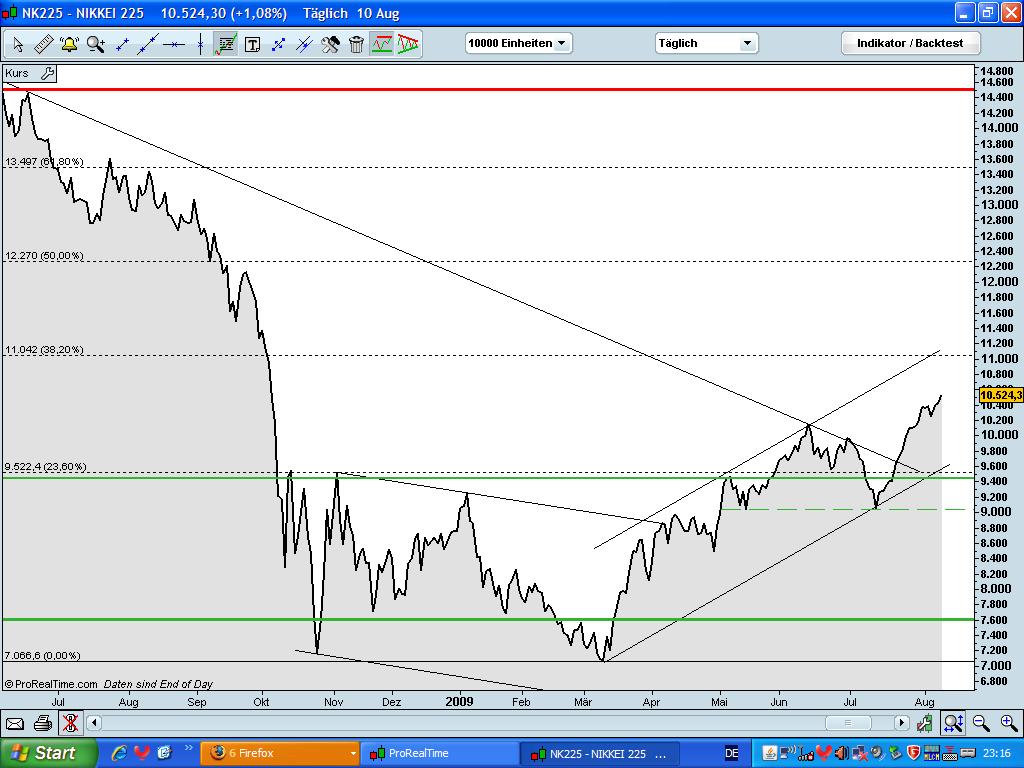The image size is (1024, 768).
Task: Expand the quick launch chevron
Action: pos(189,748)
